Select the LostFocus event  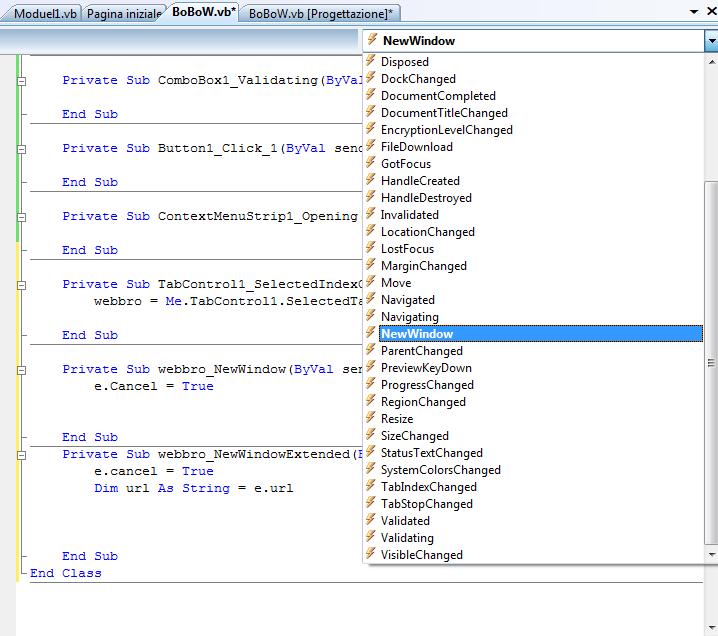[x=407, y=249]
